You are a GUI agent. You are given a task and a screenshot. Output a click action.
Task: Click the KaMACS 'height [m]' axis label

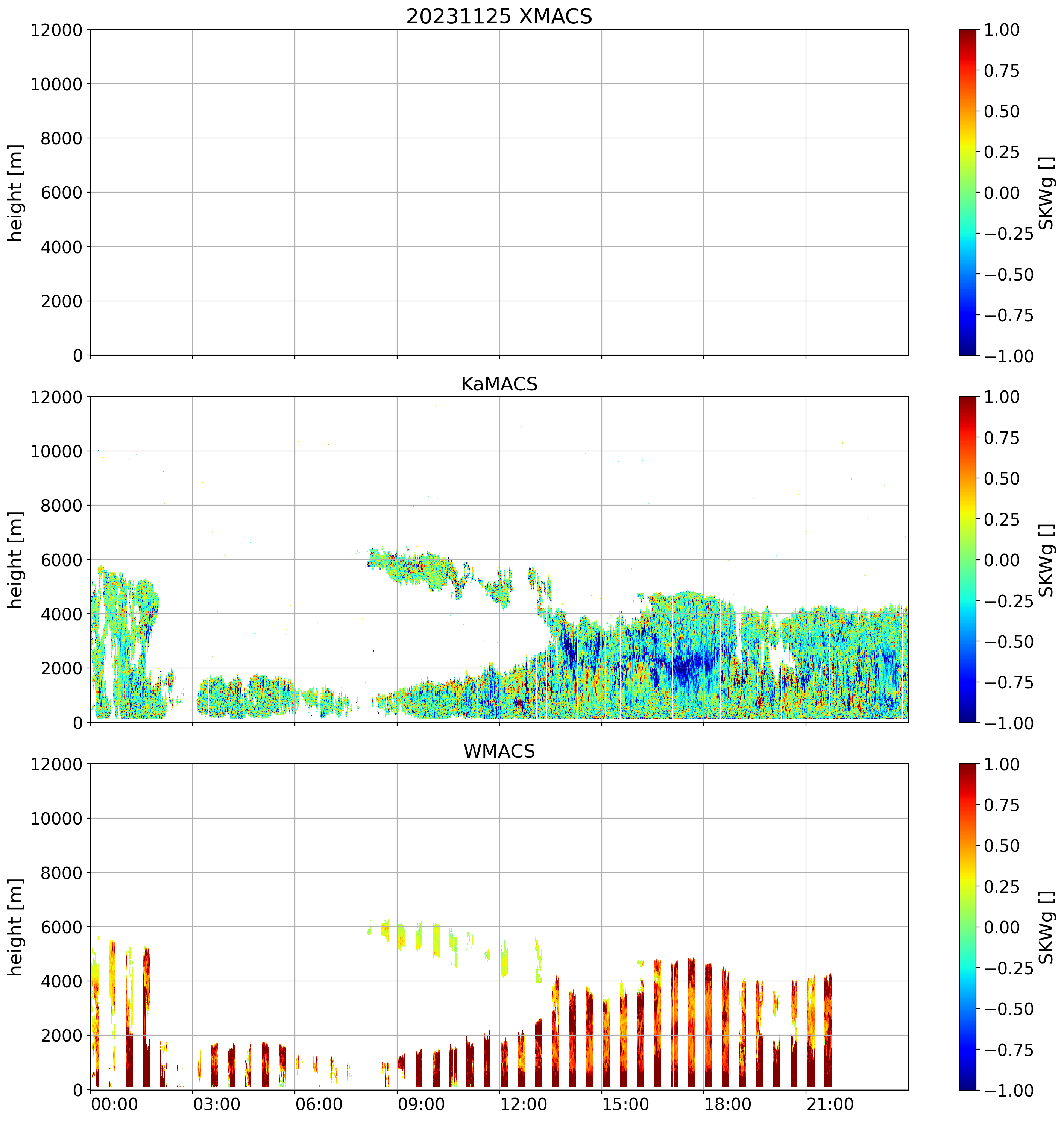pyautogui.click(x=15, y=559)
